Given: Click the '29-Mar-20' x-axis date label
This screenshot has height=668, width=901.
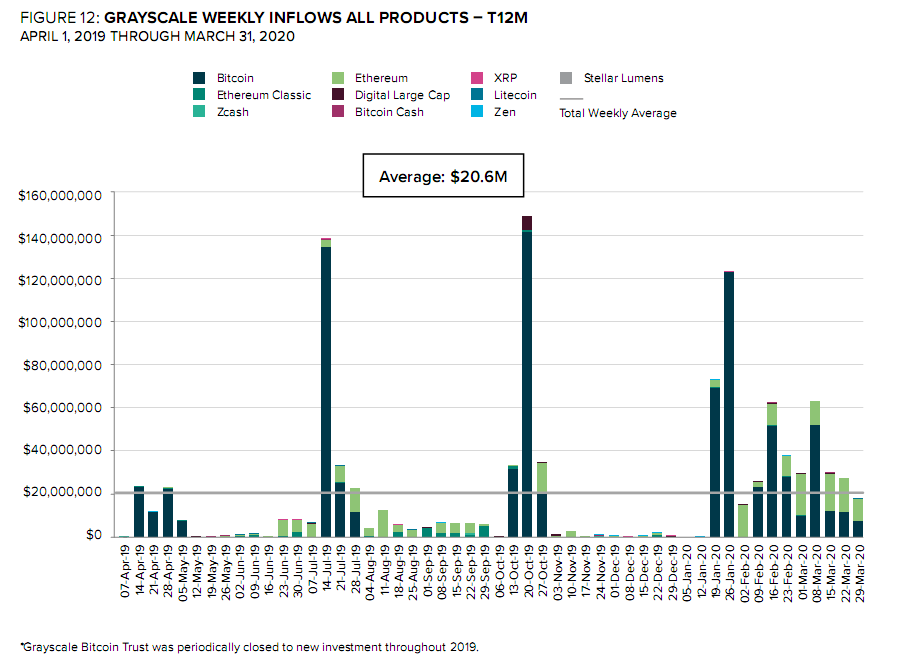Looking at the screenshot, I should pyautogui.click(x=858, y=573).
